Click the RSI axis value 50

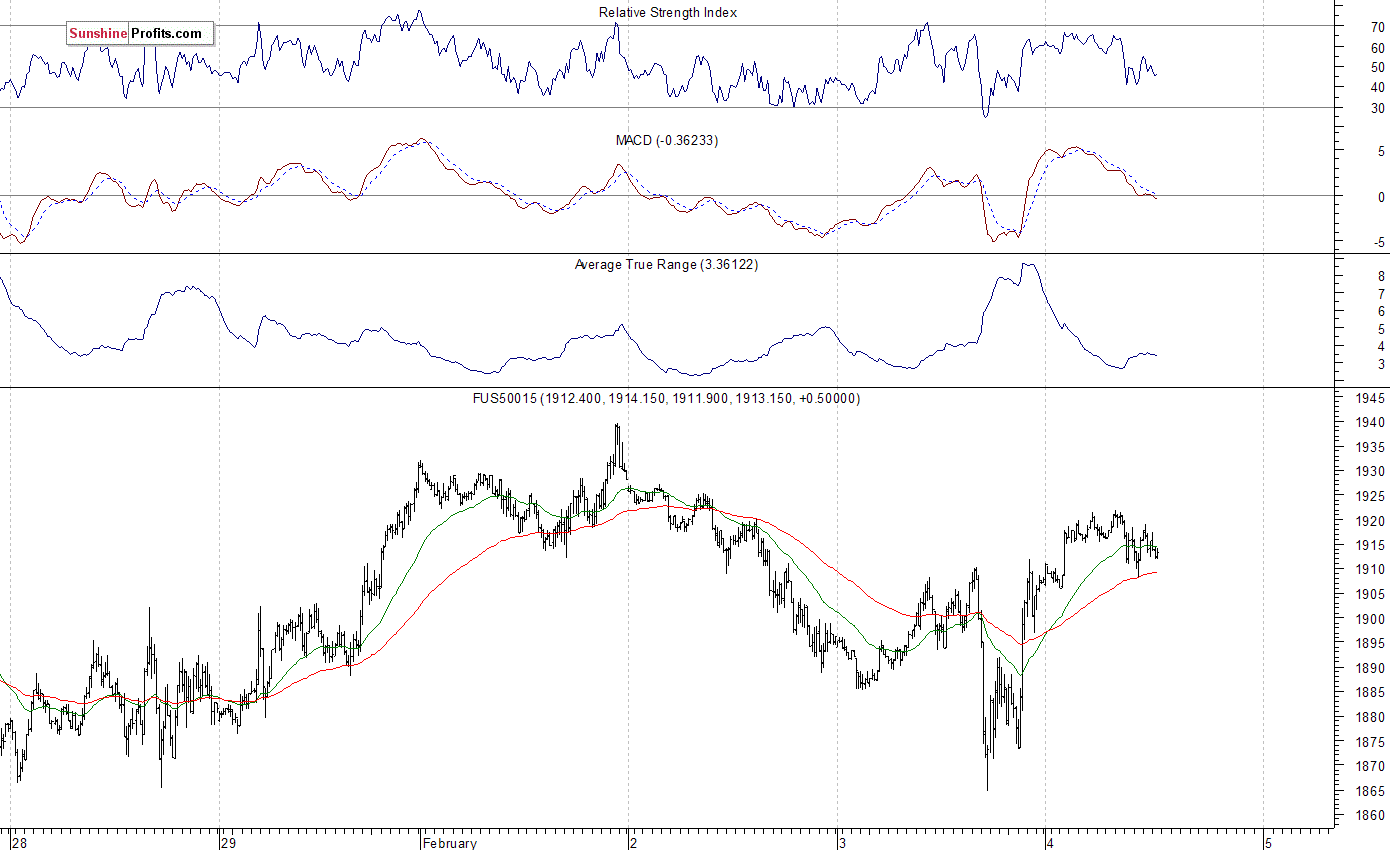coord(1378,68)
